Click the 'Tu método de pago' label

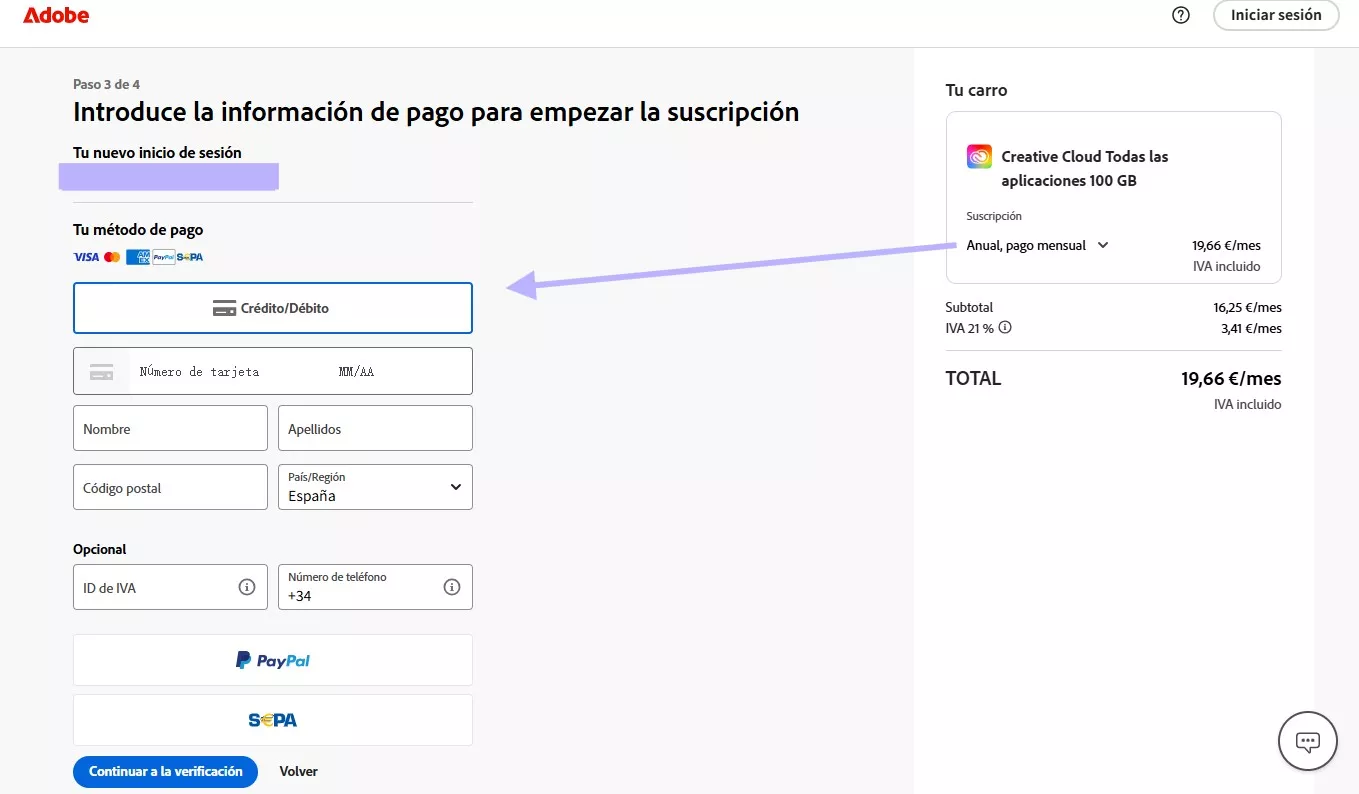click(138, 230)
